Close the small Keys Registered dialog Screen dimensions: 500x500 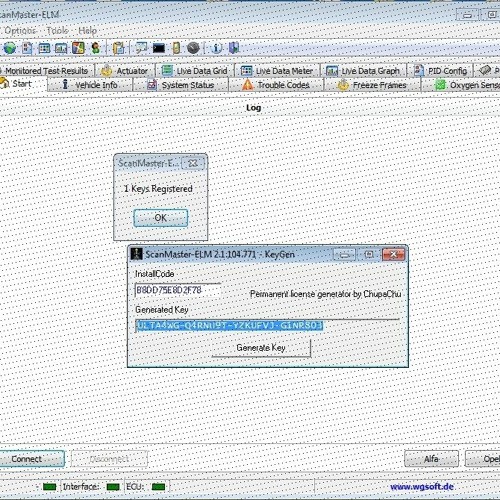click(193, 163)
